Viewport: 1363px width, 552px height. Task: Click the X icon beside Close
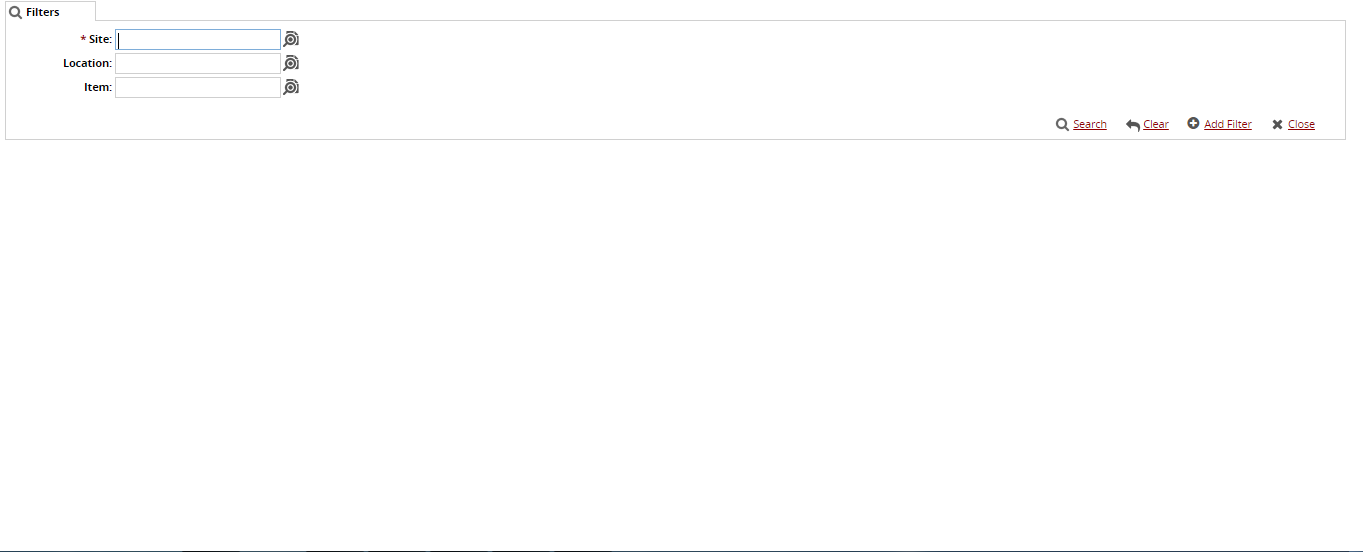pyautogui.click(x=1277, y=125)
